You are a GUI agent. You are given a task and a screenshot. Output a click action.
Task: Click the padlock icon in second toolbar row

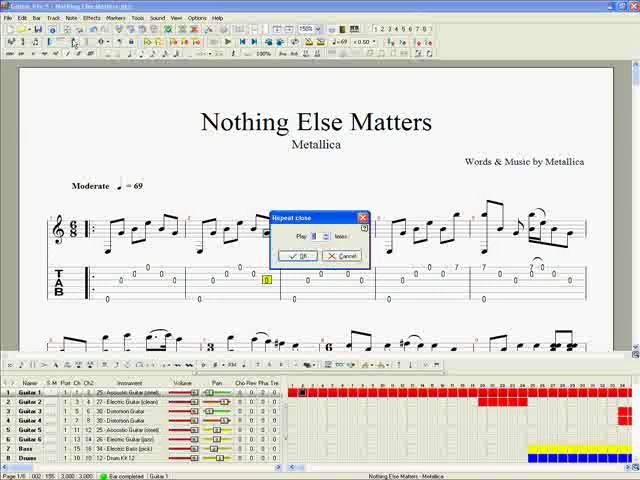[131, 42]
